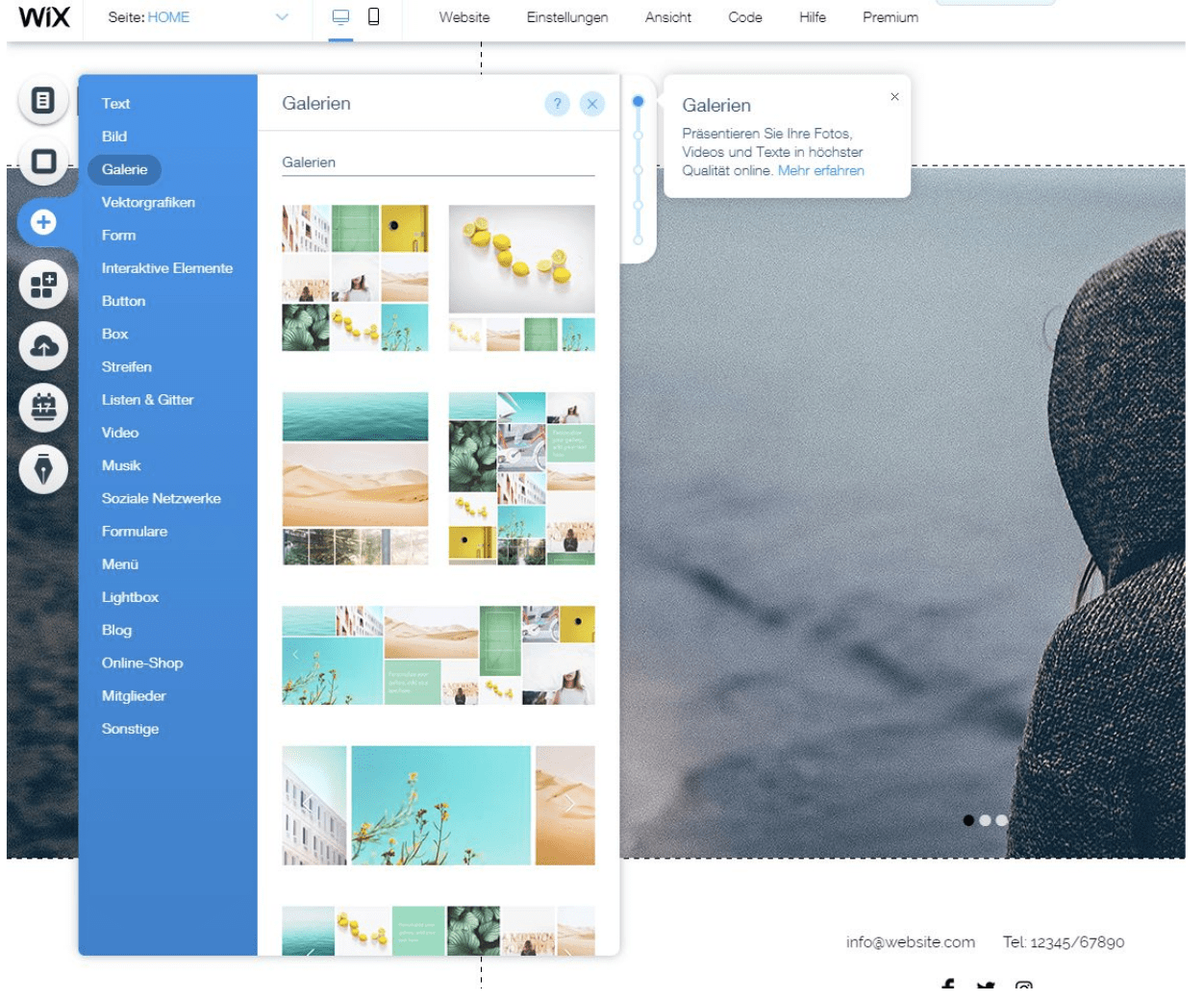This screenshot has height=1000, width=1204.
Task: Open the Website menu
Action: 464,17
